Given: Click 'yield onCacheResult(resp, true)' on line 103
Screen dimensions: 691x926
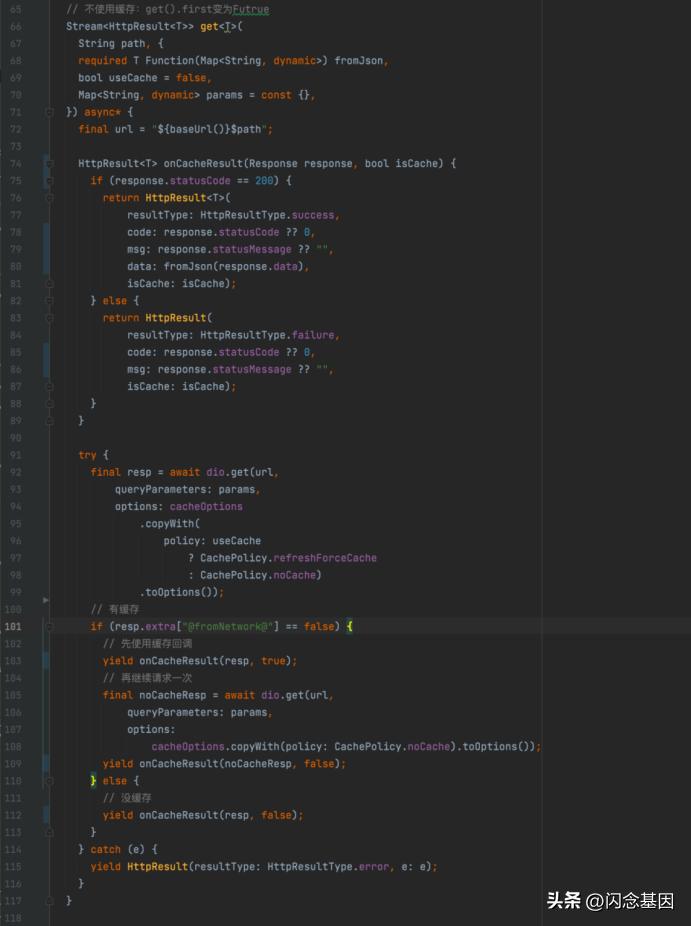Looking at the screenshot, I should (x=197, y=661).
